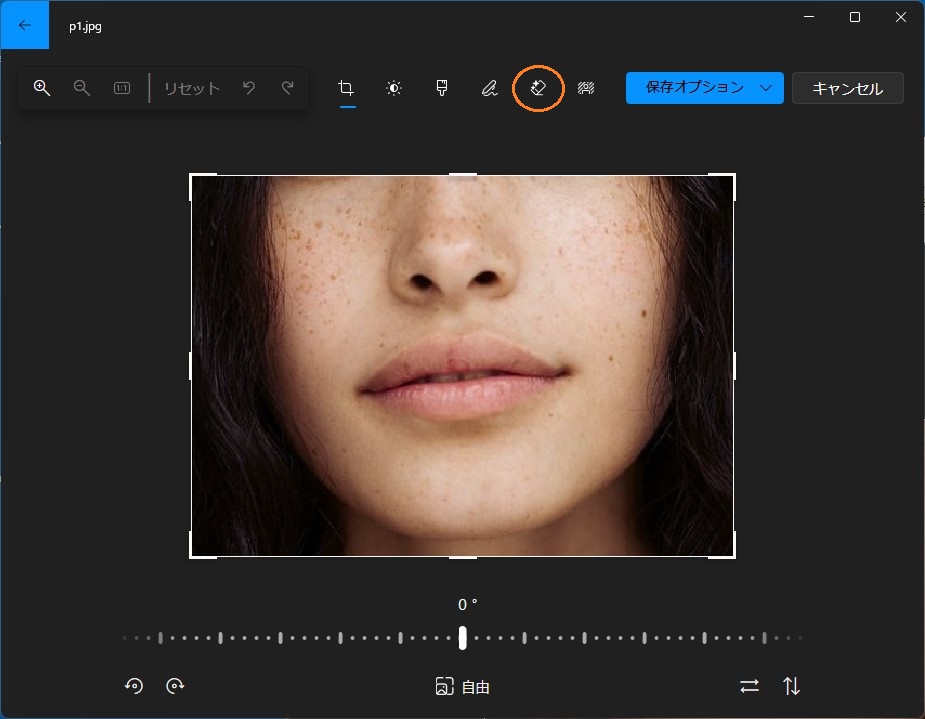Show actual size with the 1:1 icon
The width and height of the screenshot is (925, 719).
point(122,88)
